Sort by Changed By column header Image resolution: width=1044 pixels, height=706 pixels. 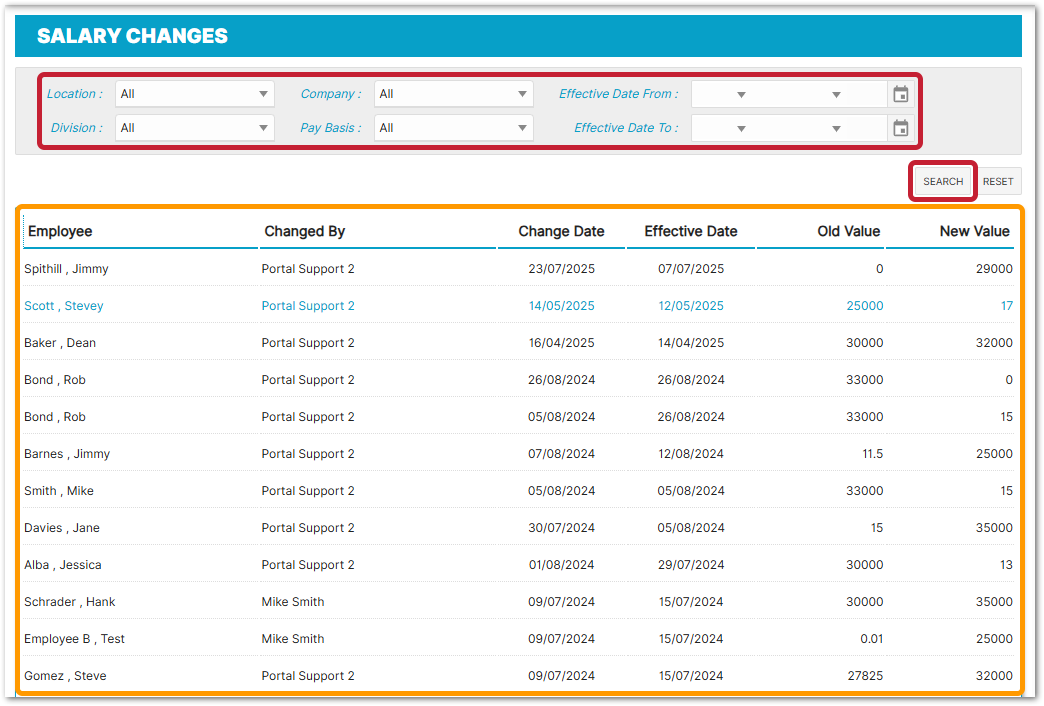click(304, 231)
